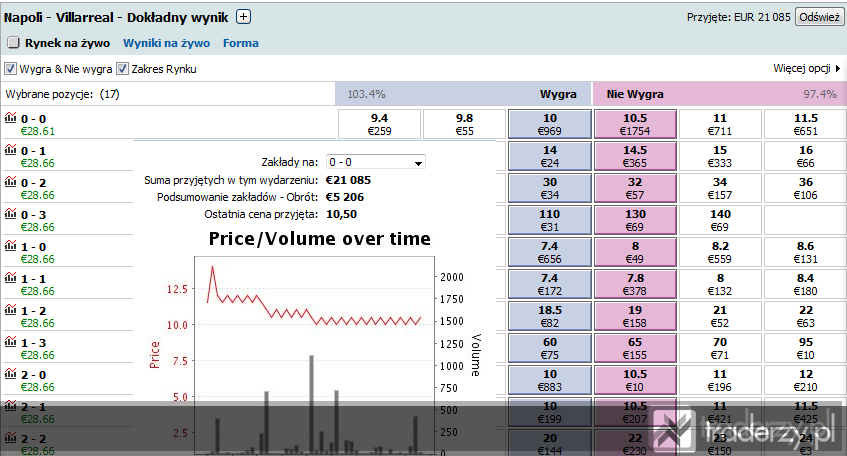The width and height of the screenshot is (847, 456).
Task: Select lay price 65 €155 for 1 - 3
Action: (635, 348)
